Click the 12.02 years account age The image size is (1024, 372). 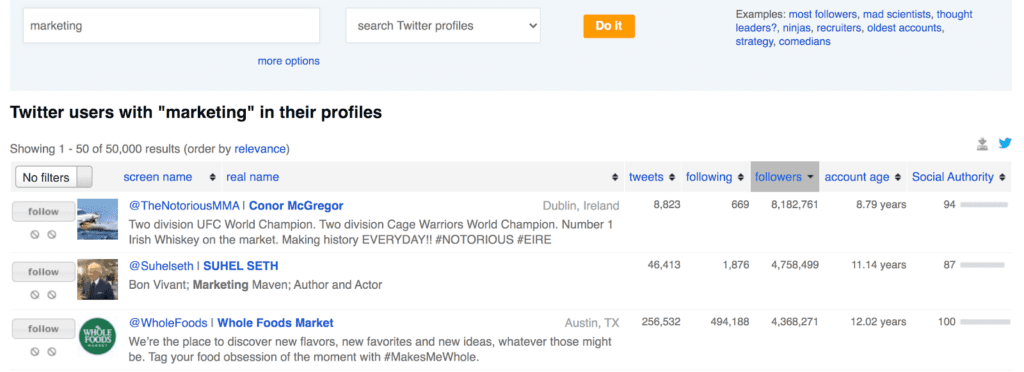point(879,322)
